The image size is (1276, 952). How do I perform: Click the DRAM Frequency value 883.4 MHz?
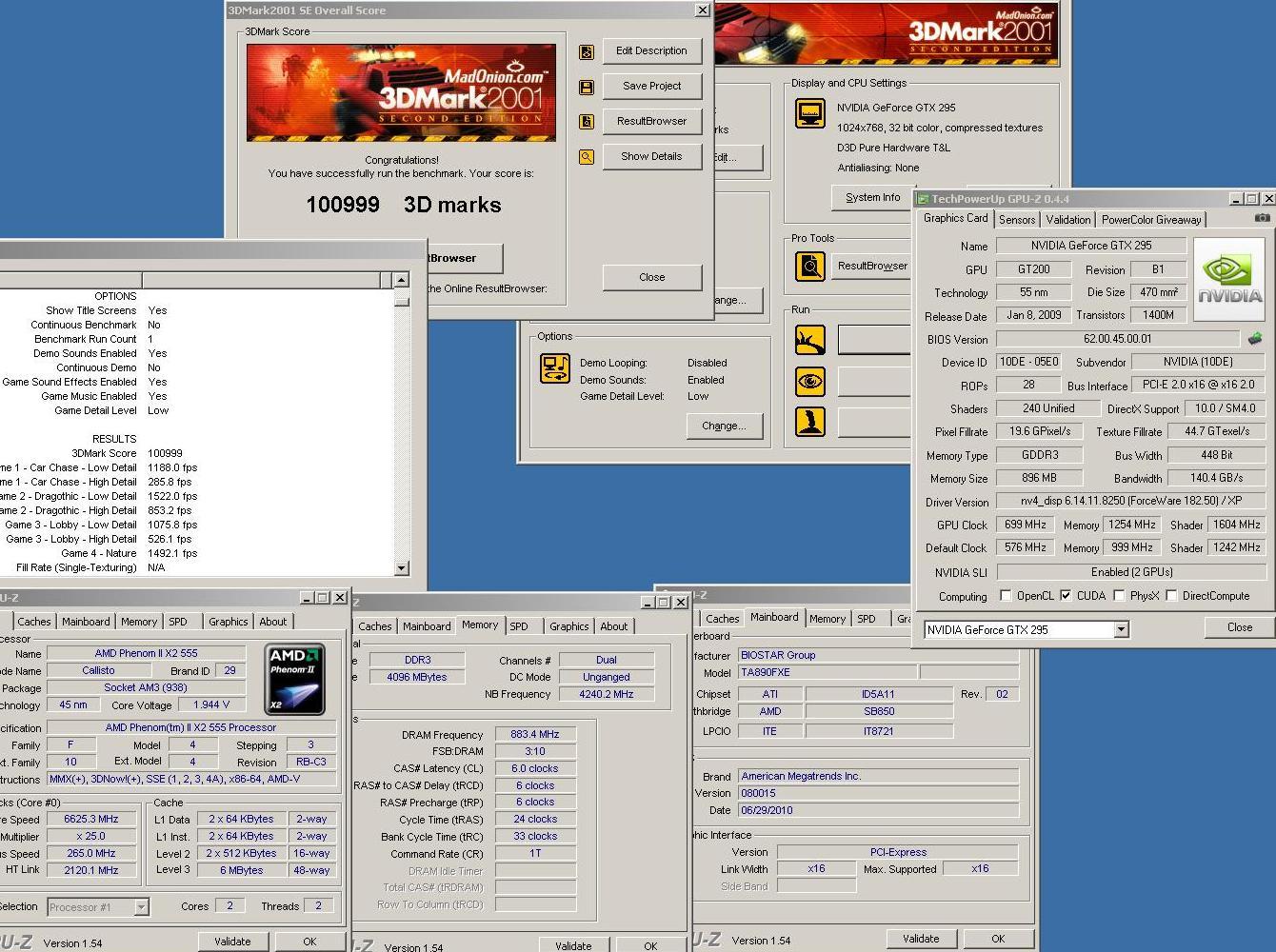pyautogui.click(x=535, y=735)
